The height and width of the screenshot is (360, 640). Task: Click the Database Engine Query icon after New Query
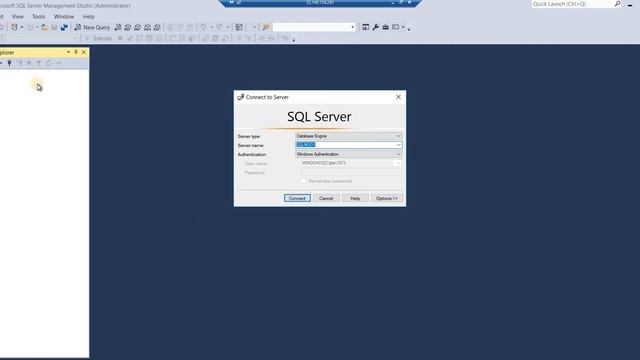pyautogui.click(x=118, y=27)
